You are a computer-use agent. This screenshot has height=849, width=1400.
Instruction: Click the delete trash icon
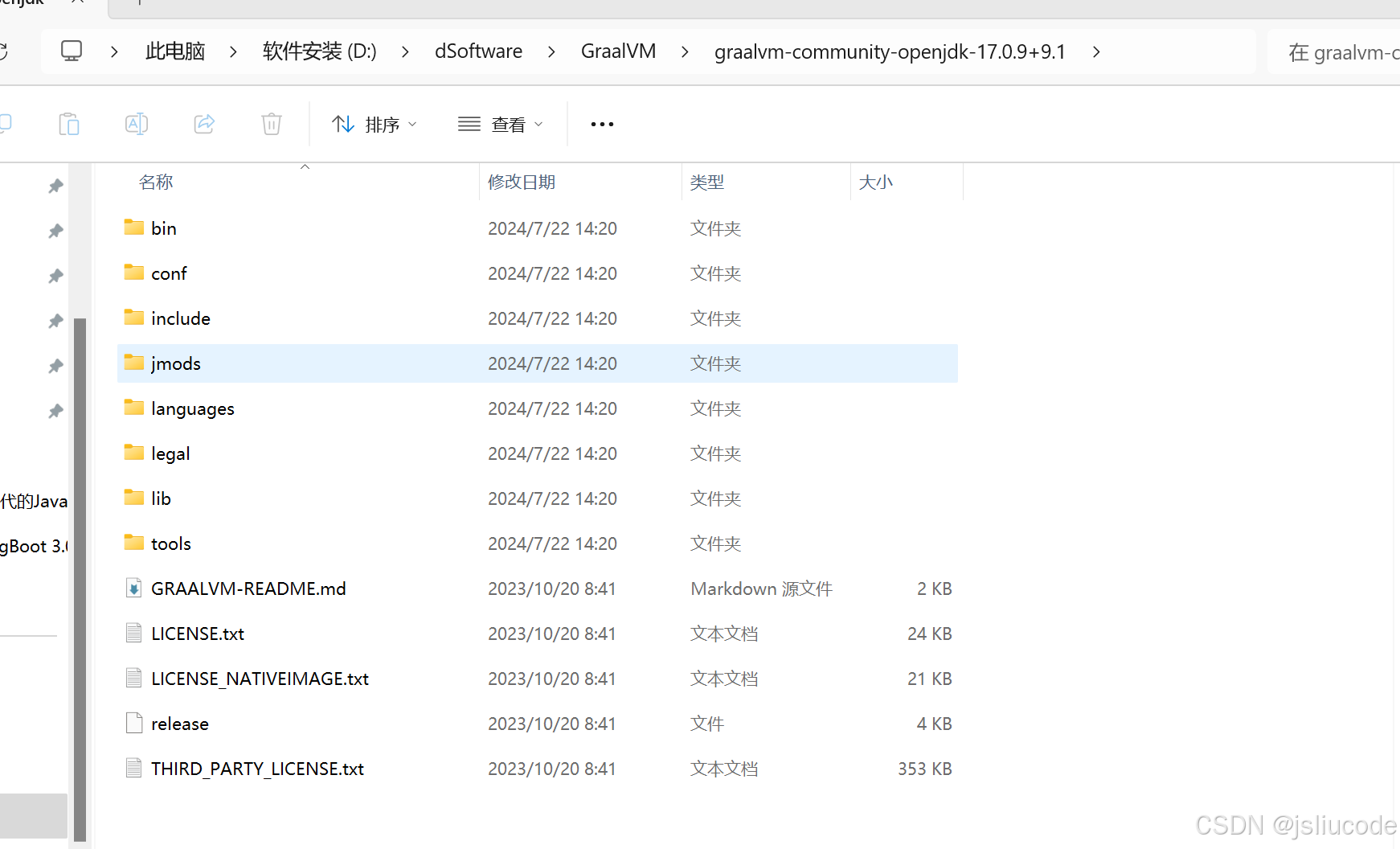tap(272, 124)
